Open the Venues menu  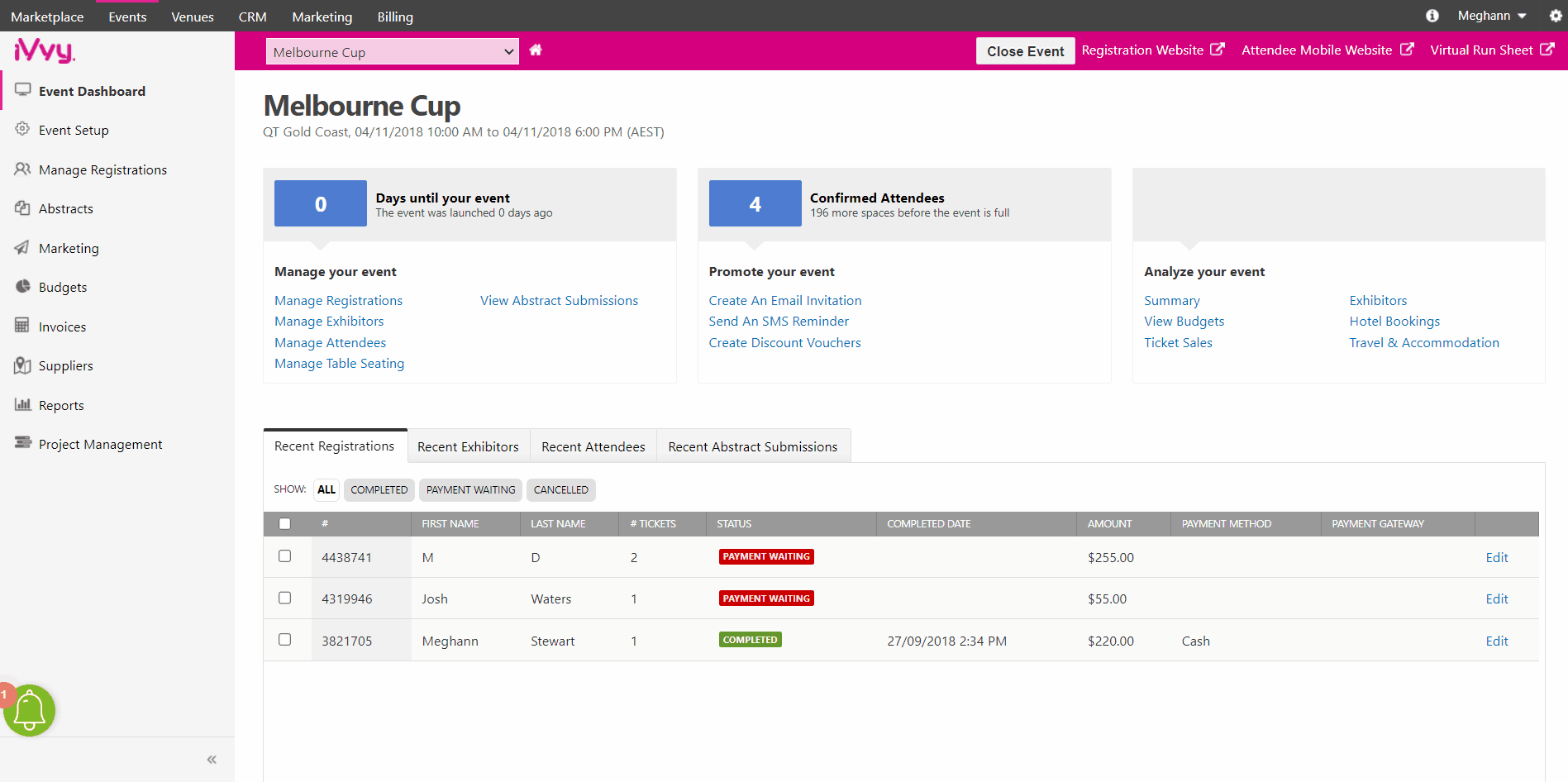pos(192,17)
